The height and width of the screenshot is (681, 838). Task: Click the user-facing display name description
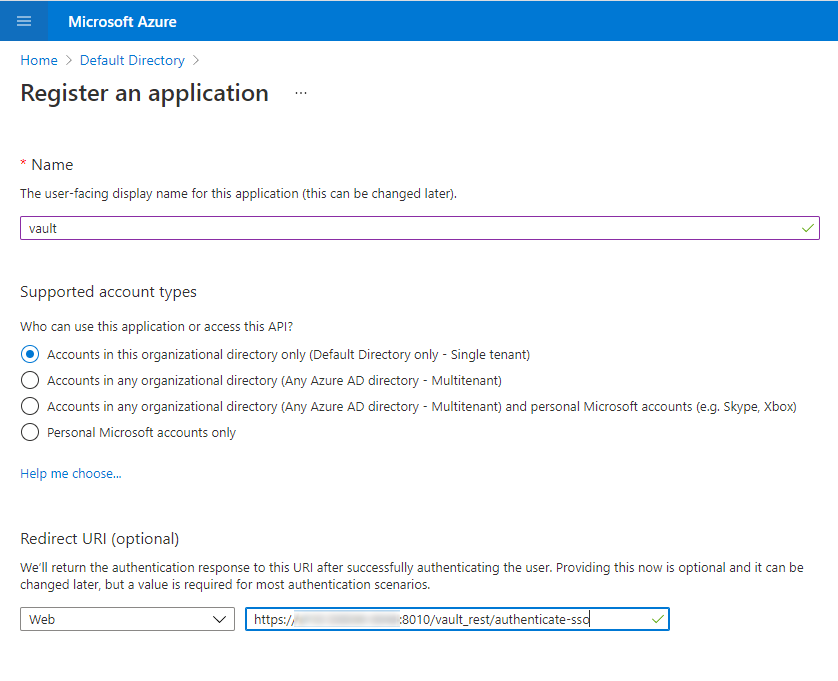pos(238,194)
